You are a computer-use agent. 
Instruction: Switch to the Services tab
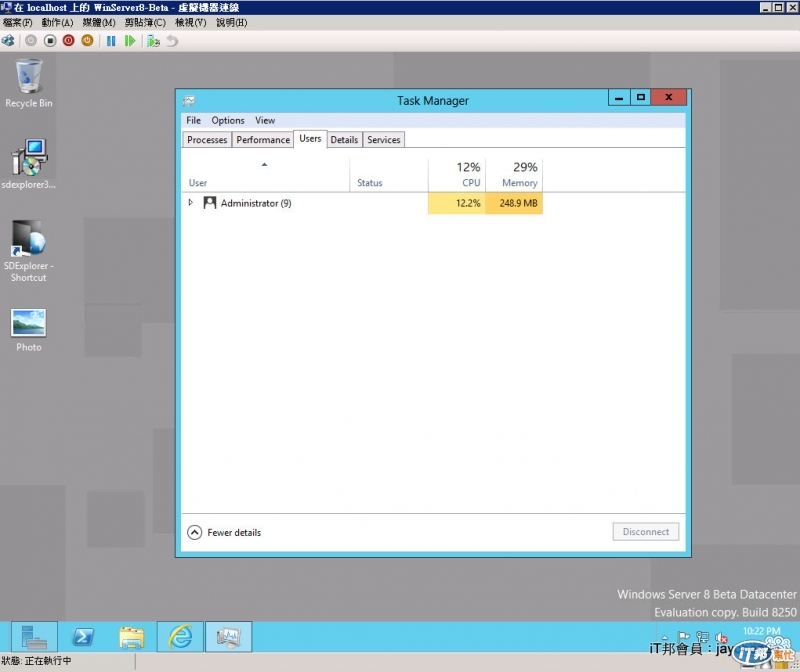tap(384, 139)
